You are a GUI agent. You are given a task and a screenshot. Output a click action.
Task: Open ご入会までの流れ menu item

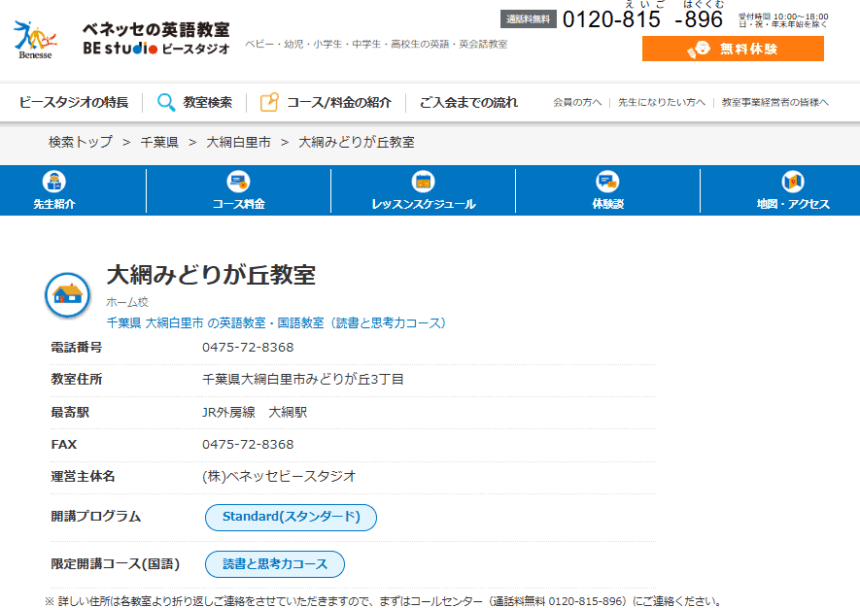click(x=468, y=102)
